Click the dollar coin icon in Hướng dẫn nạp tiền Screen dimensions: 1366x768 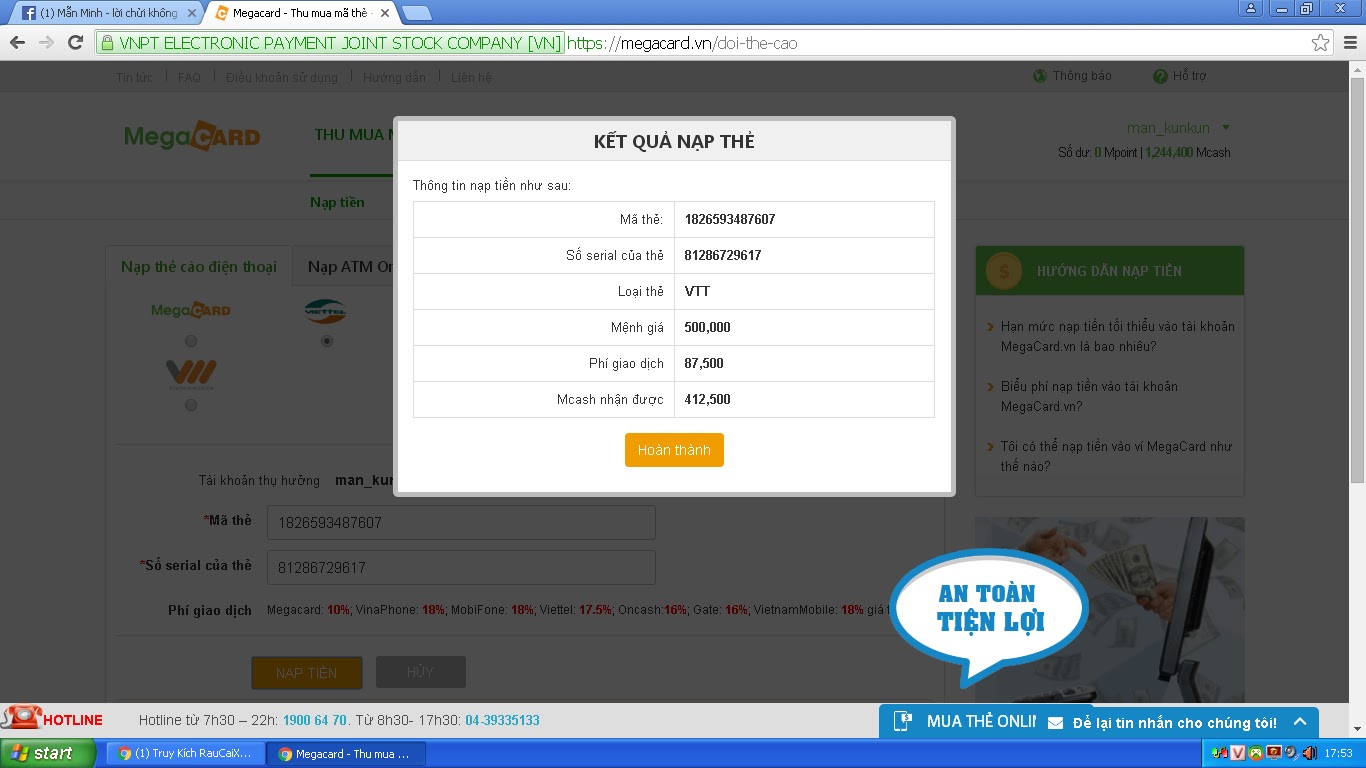pos(1003,270)
